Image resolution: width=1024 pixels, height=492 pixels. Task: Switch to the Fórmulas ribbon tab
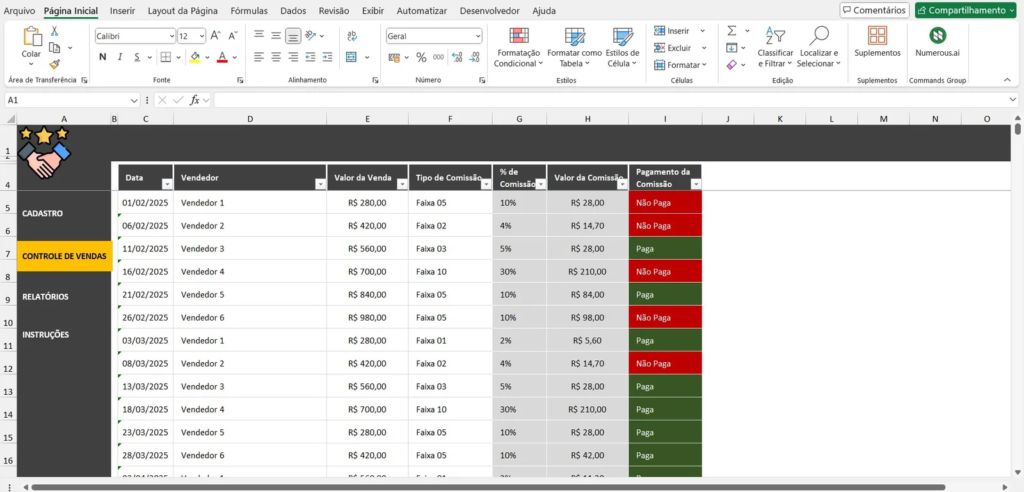(248, 10)
